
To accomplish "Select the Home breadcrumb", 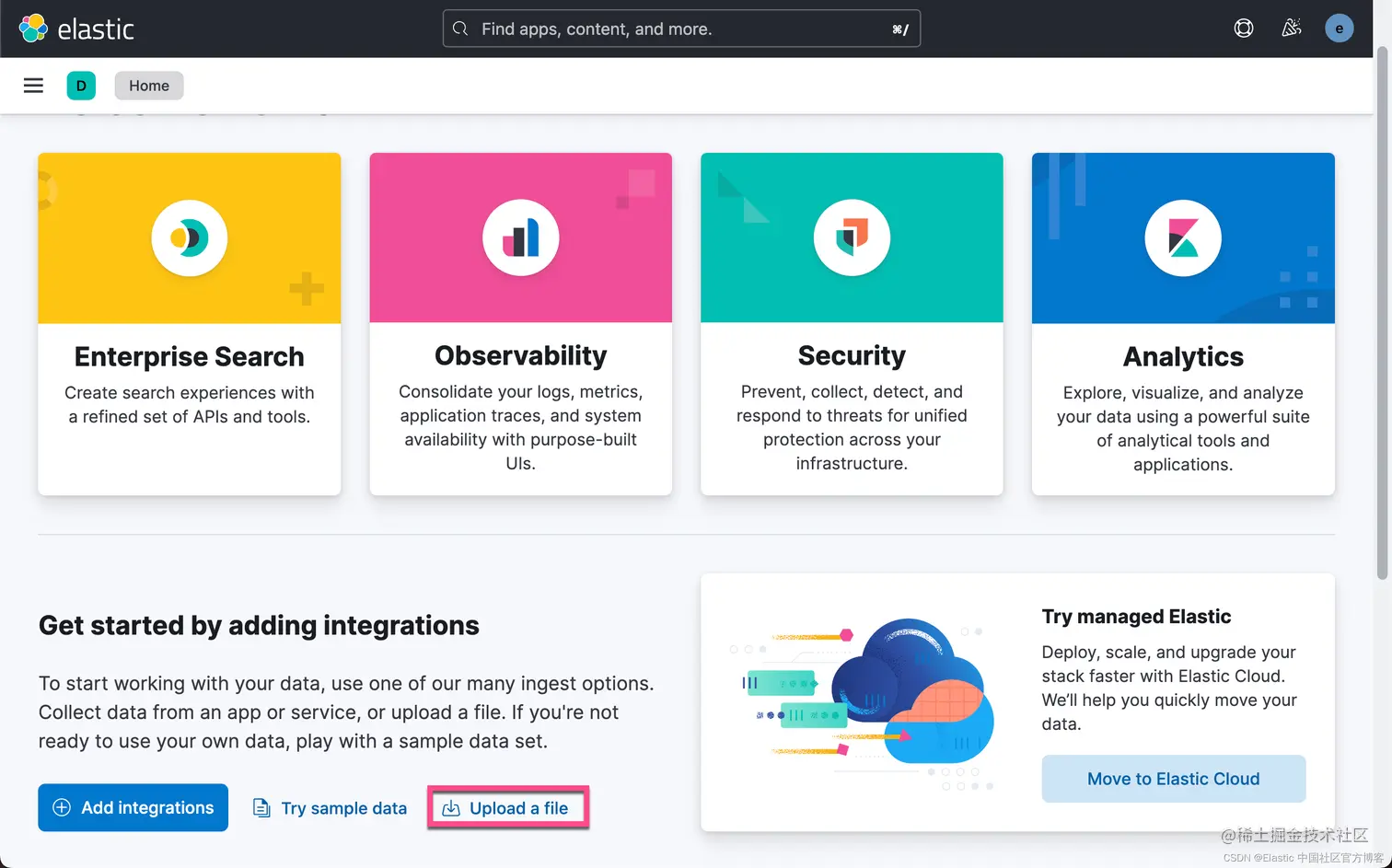I will coord(149,86).
